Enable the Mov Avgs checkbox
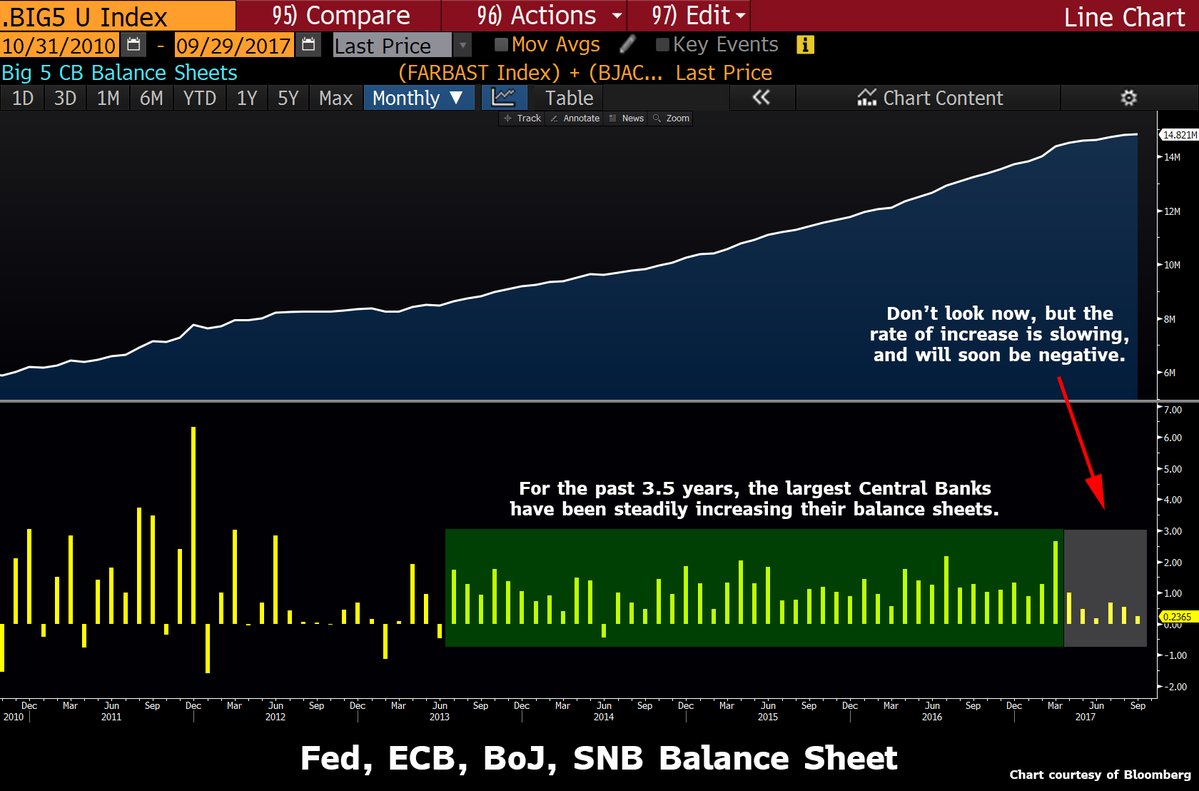Screen dimensions: 1199x791 pos(501,45)
